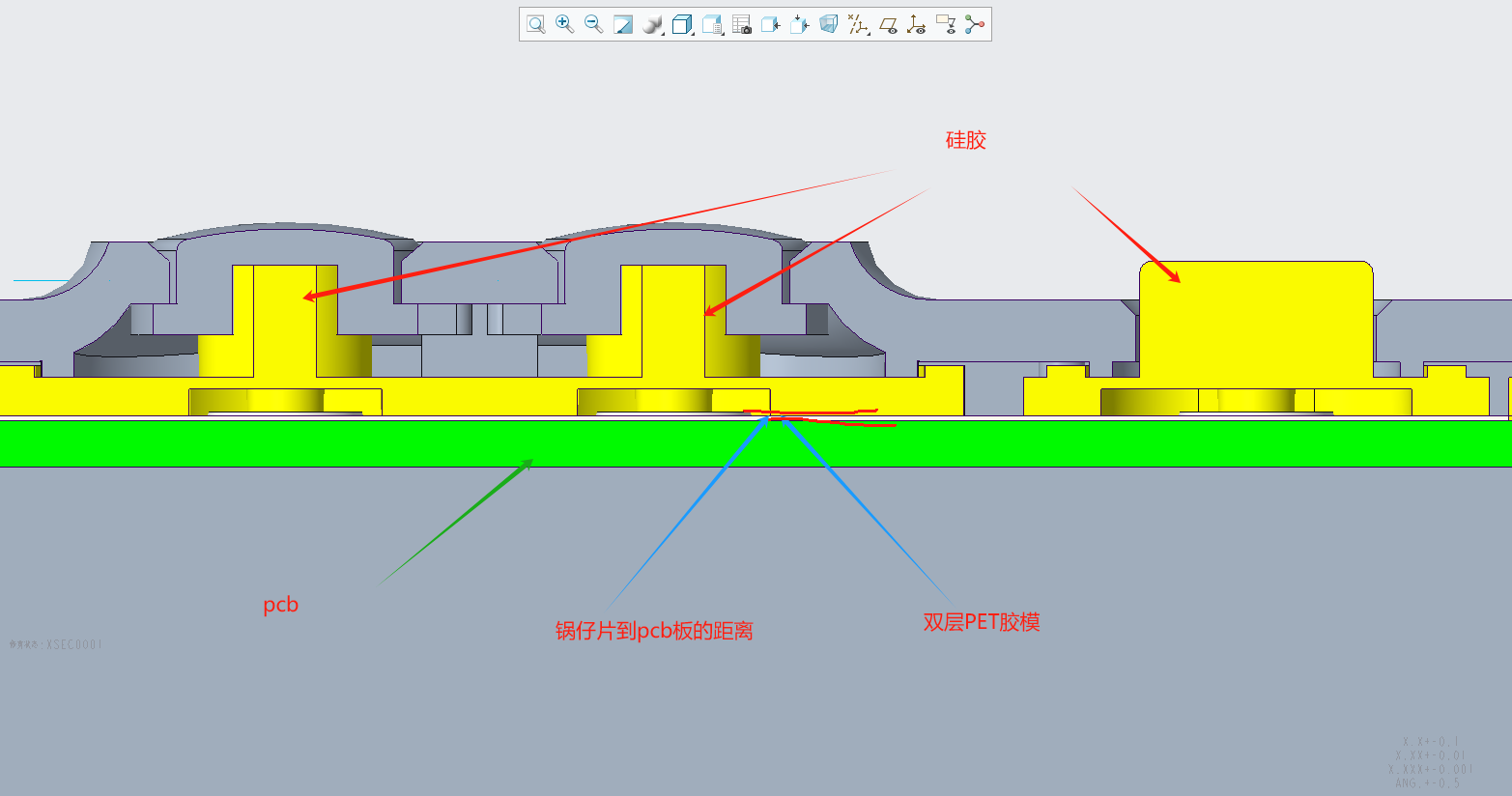Click the red "pcb" text label
1512x796 pixels.
coord(281,605)
